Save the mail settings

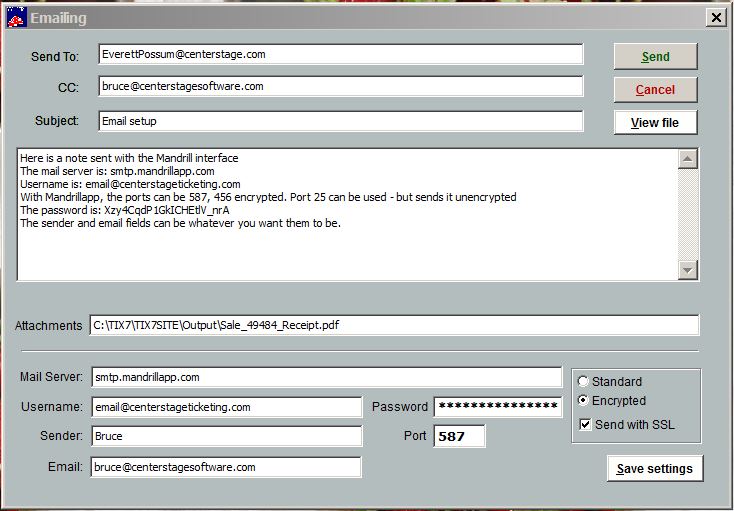pyautogui.click(x=655, y=468)
